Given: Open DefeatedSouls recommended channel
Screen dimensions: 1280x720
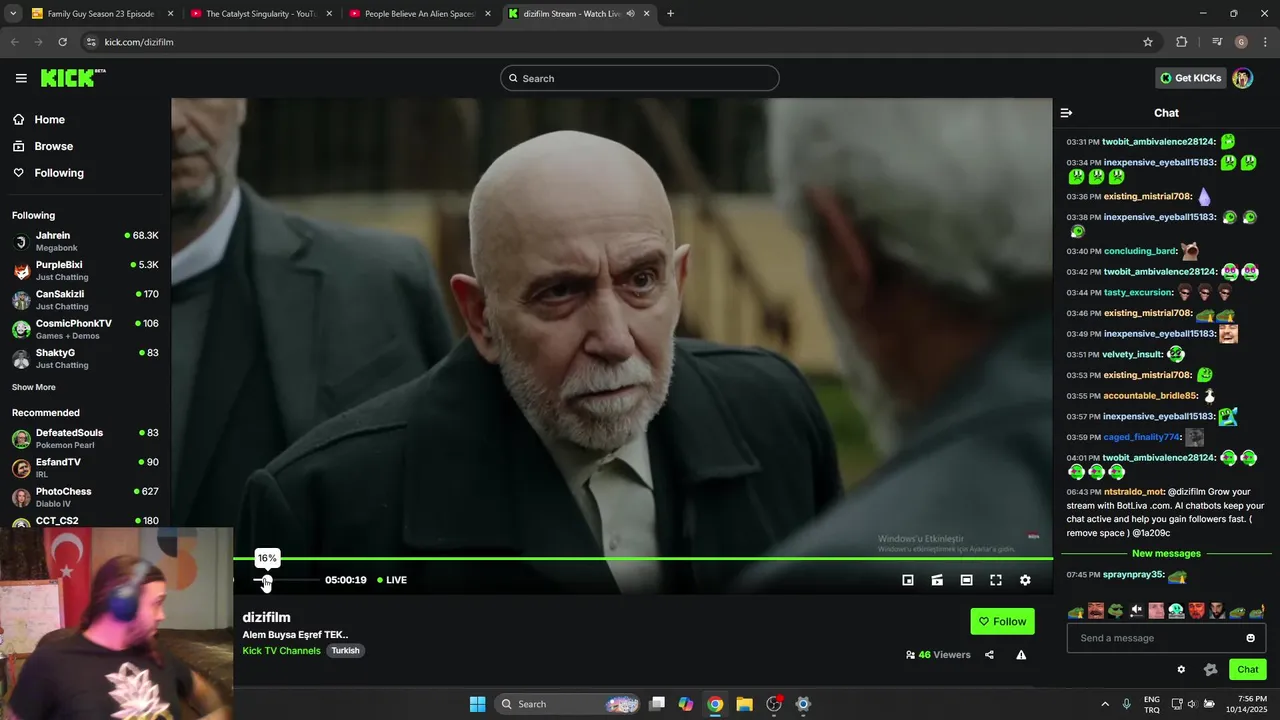Looking at the screenshot, I should 85,438.
